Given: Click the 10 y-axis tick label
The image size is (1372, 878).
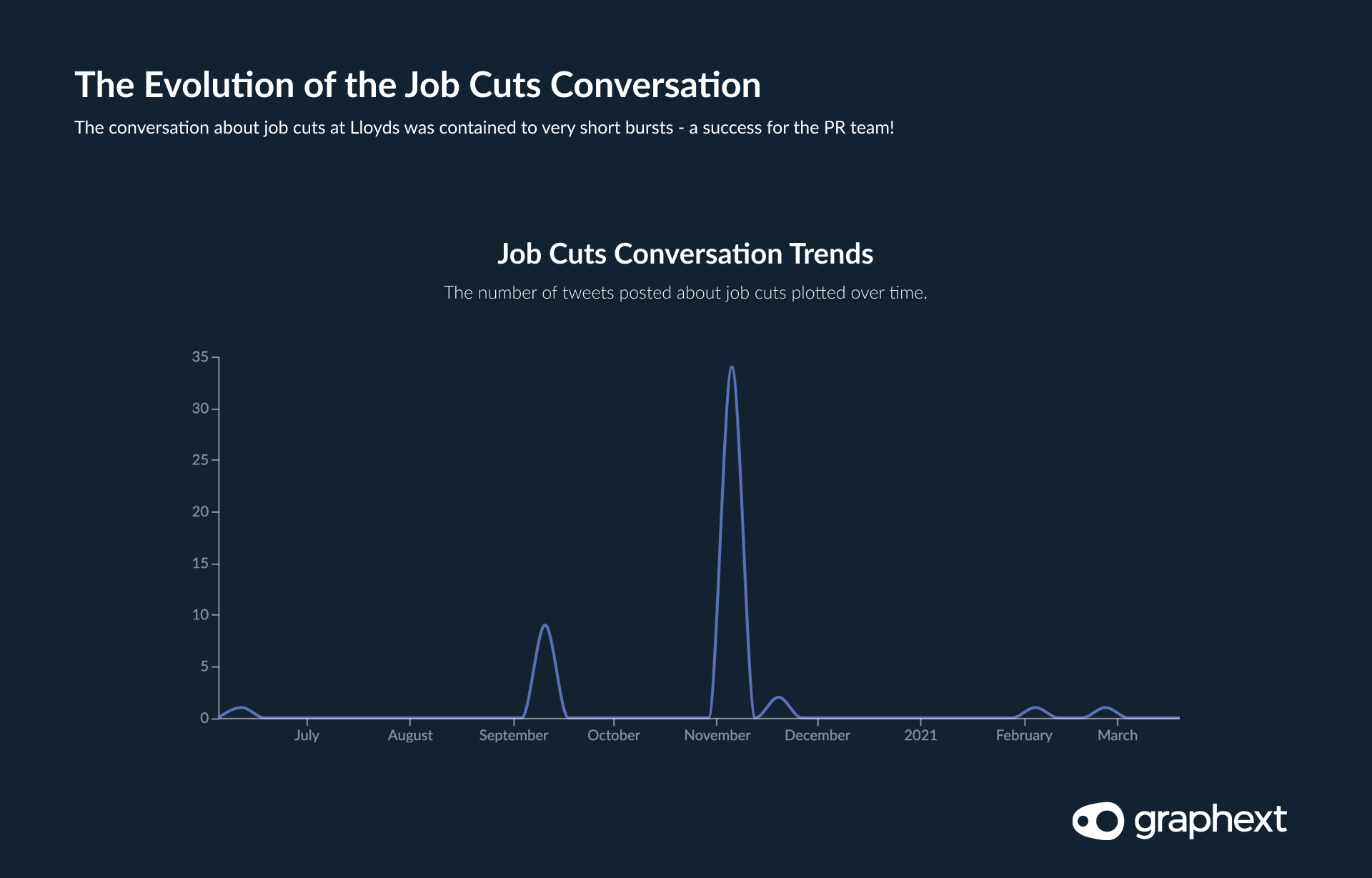Looking at the screenshot, I should coord(200,614).
